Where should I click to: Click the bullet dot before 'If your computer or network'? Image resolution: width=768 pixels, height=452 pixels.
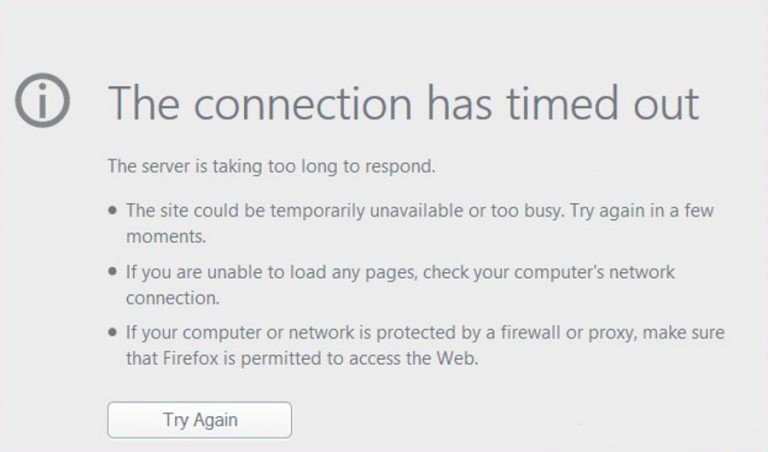pos(112,333)
